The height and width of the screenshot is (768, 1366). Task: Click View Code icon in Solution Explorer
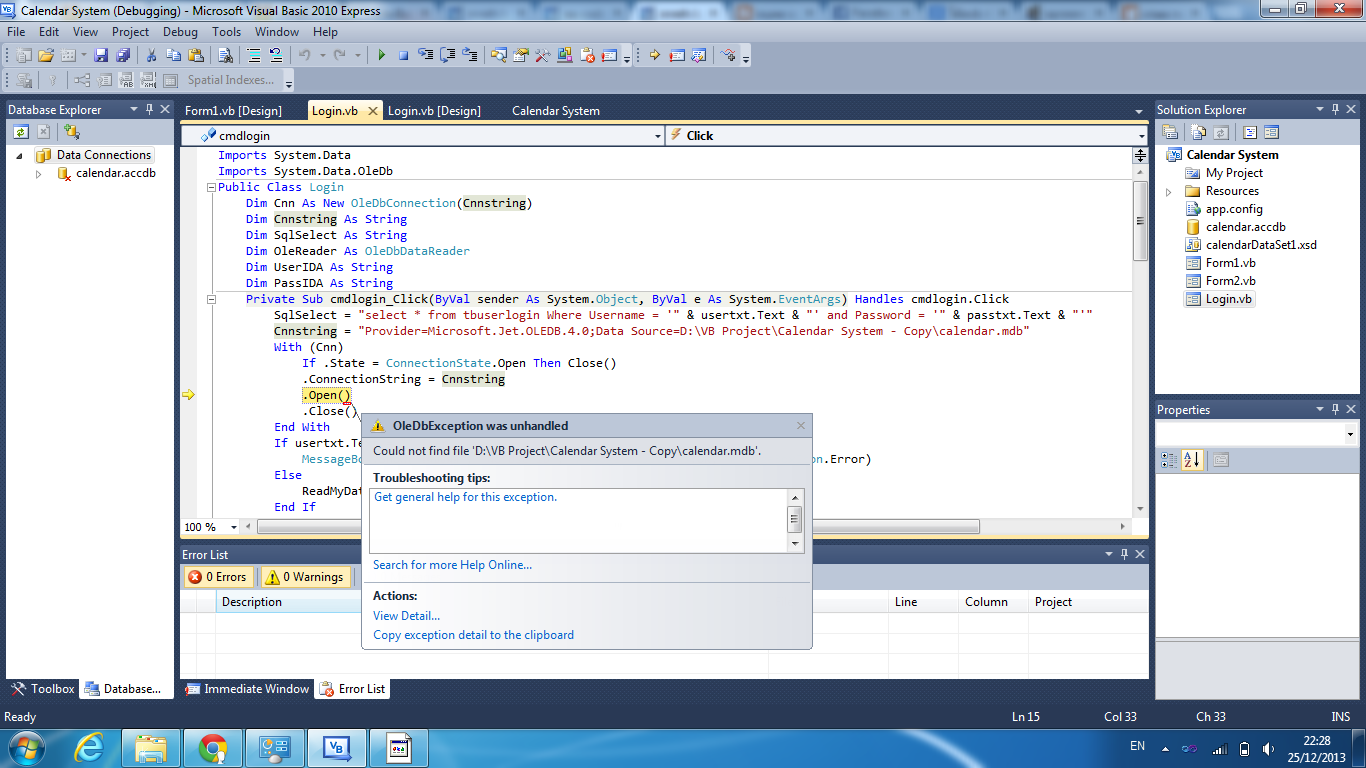click(x=1249, y=132)
